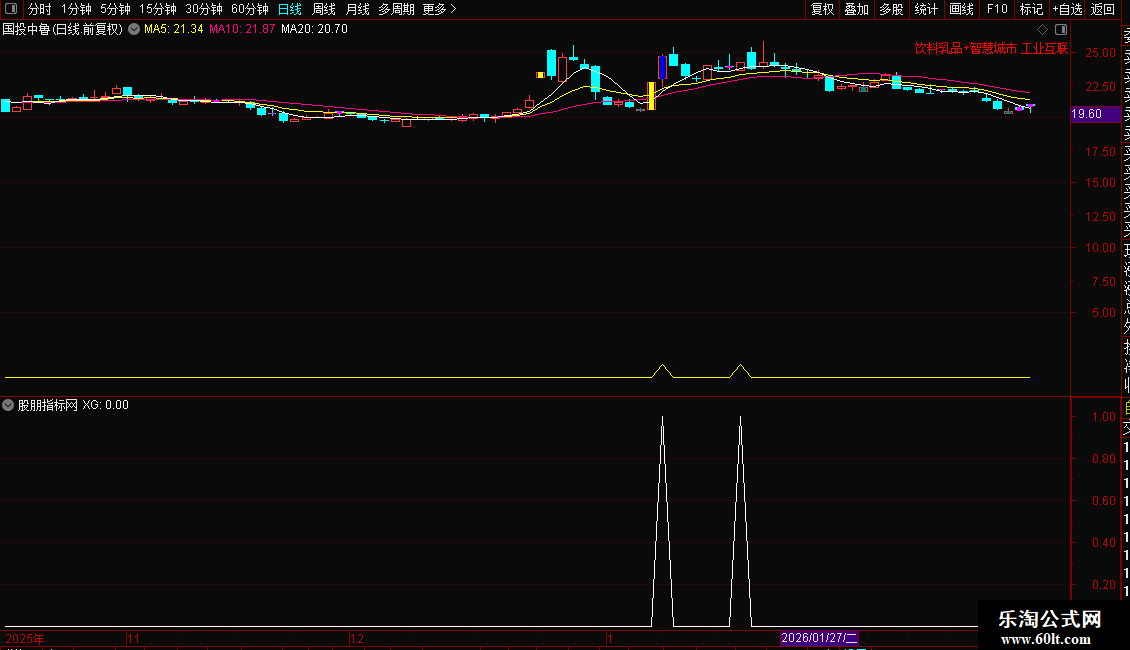The image size is (1130, 650).
Task: Click the 19.60 current price tag
Action: point(1095,114)
